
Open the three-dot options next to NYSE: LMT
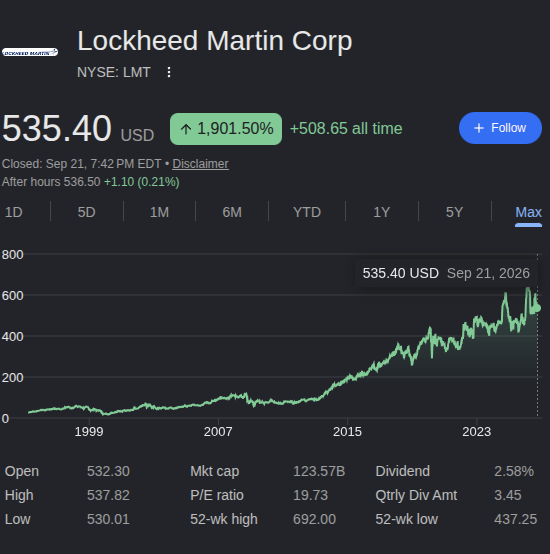coord(169,72)
